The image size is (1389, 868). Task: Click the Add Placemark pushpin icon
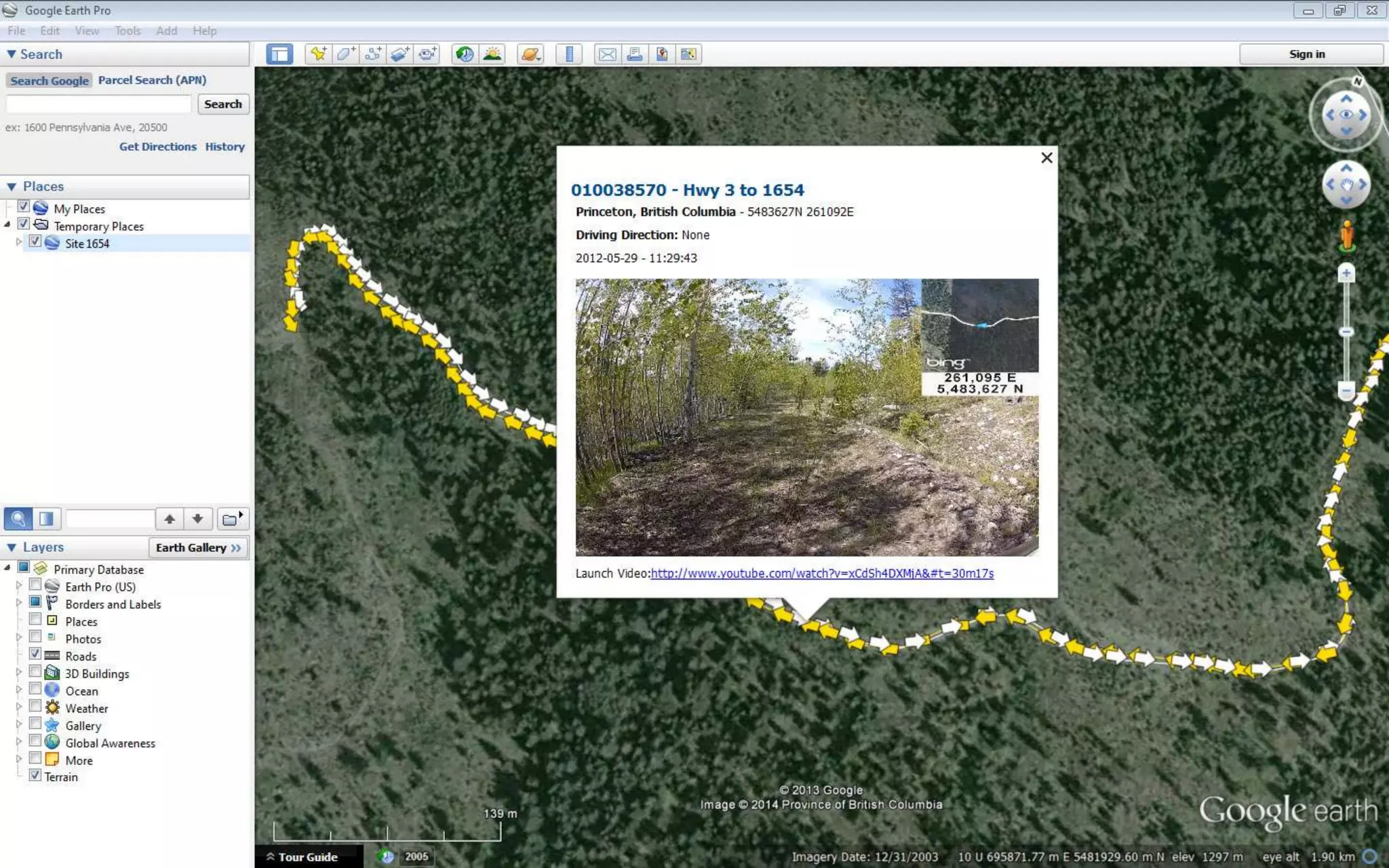coord(317,54)
